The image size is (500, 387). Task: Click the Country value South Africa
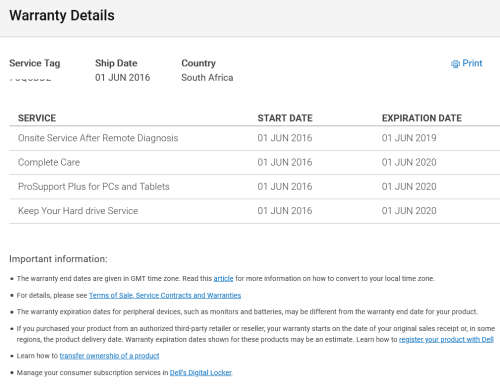pyautogui.click(x=207, y=78)
